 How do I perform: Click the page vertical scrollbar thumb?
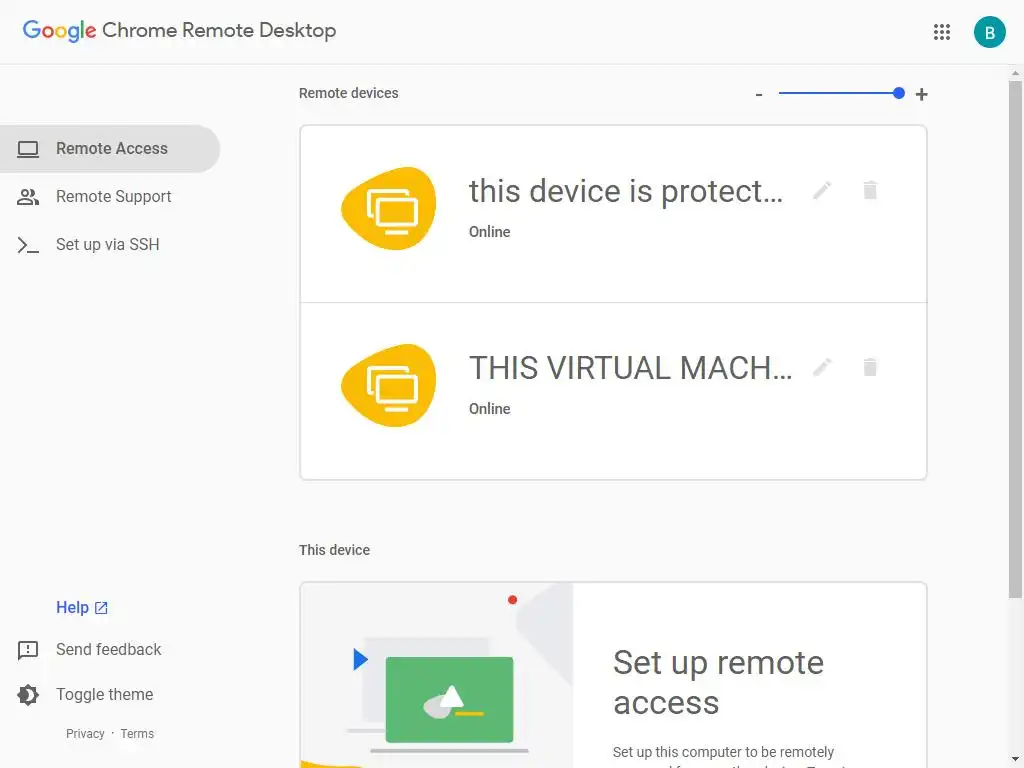pyautogui.click(x=1015, y=340)
